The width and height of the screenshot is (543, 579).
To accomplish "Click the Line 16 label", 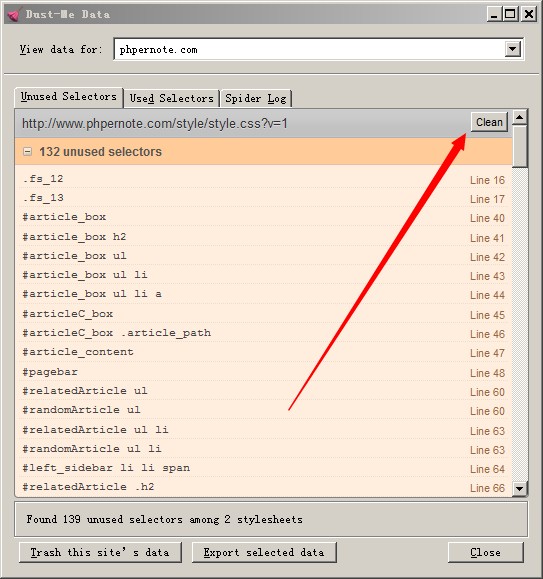I will [x=487, y=180].
